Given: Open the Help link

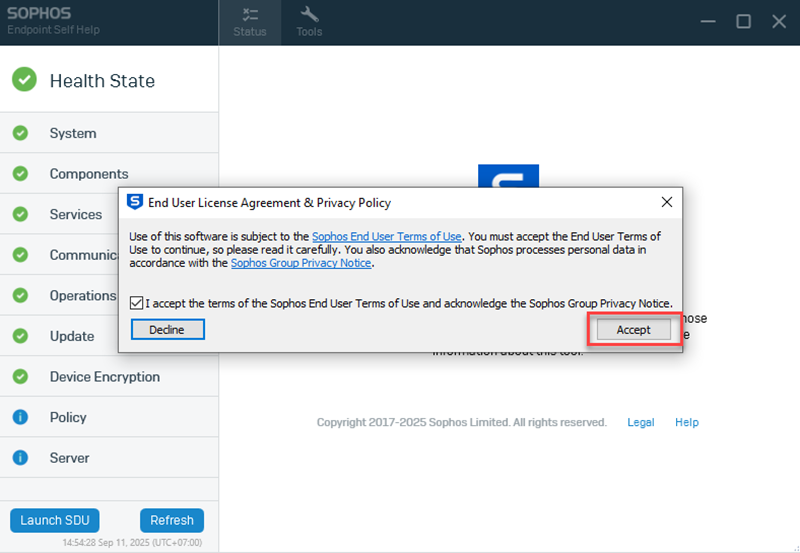Looking at the screenshot, I should [x=687, y=422].
